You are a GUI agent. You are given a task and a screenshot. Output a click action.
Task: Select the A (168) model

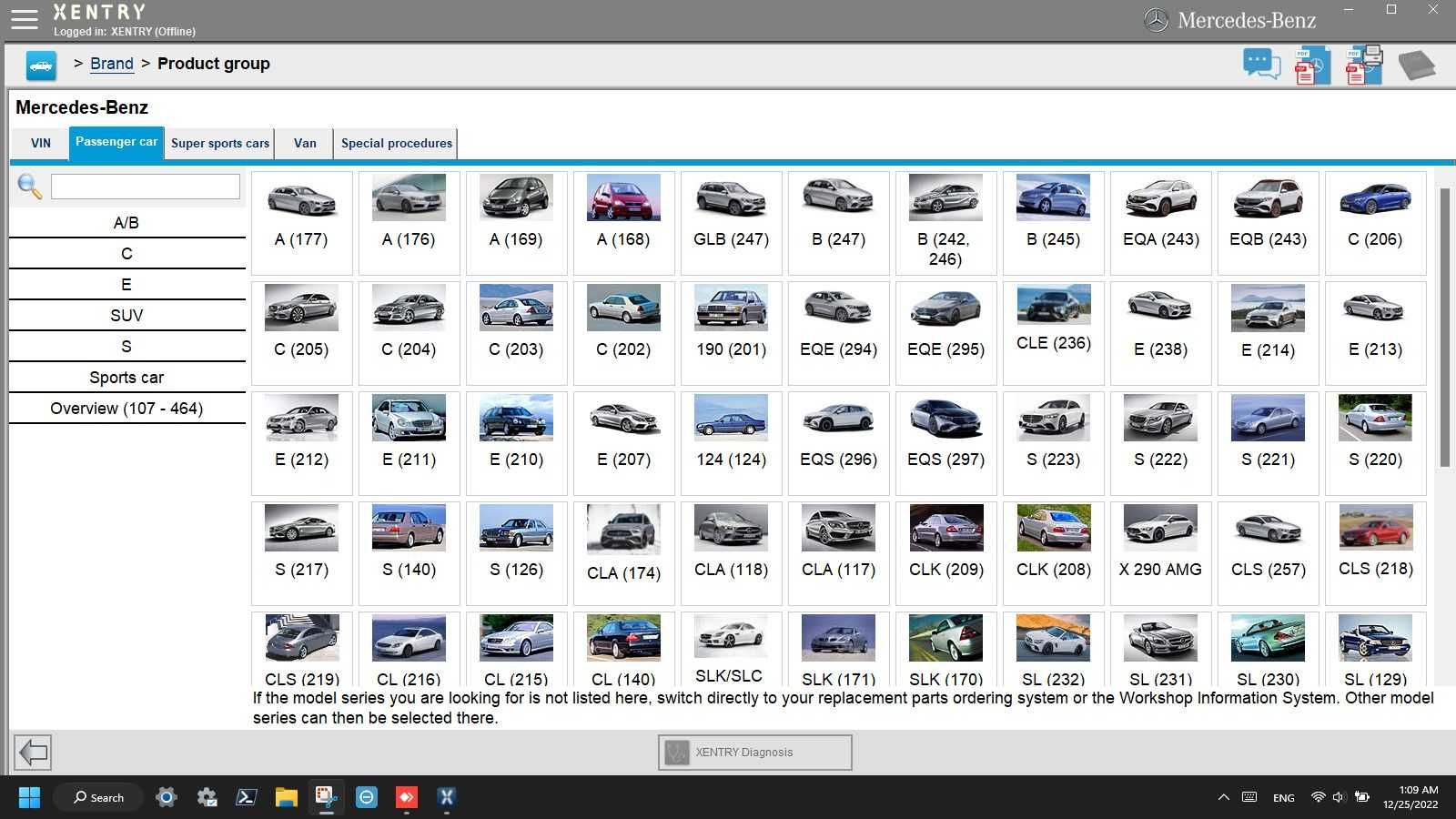tap(623, 223)
